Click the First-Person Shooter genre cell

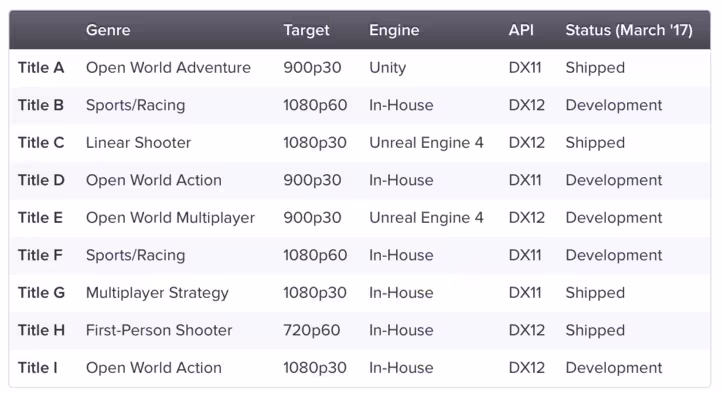click(159, 330)
